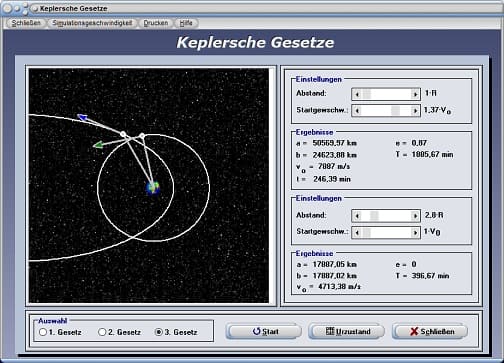Click the Earth icon in the simulation
504x363 pixels.
pos(153,188)
